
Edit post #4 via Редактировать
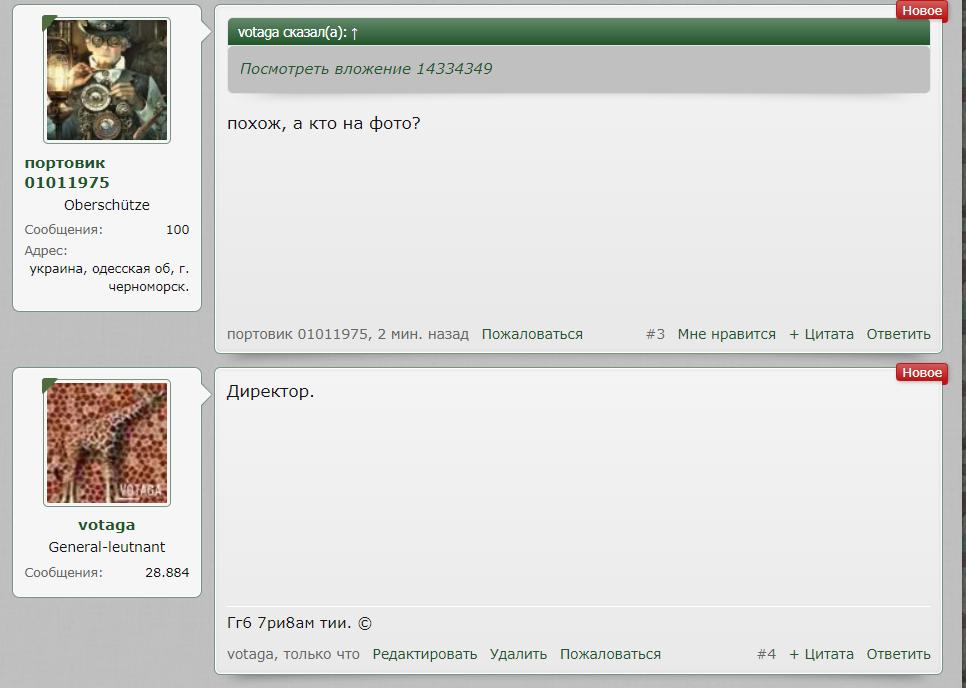[x=424, y=654]
